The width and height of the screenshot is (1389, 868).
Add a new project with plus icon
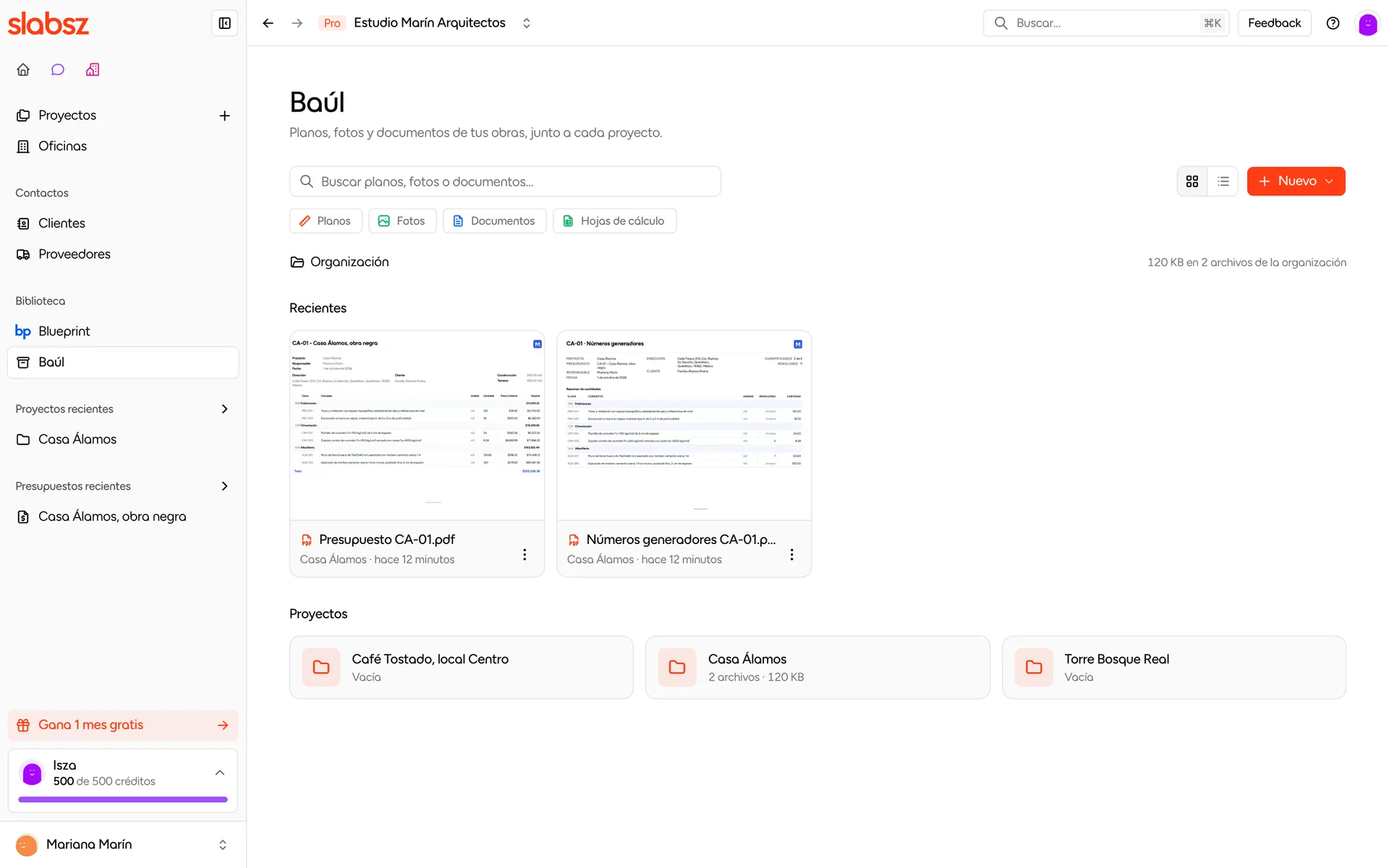(224, 116)
